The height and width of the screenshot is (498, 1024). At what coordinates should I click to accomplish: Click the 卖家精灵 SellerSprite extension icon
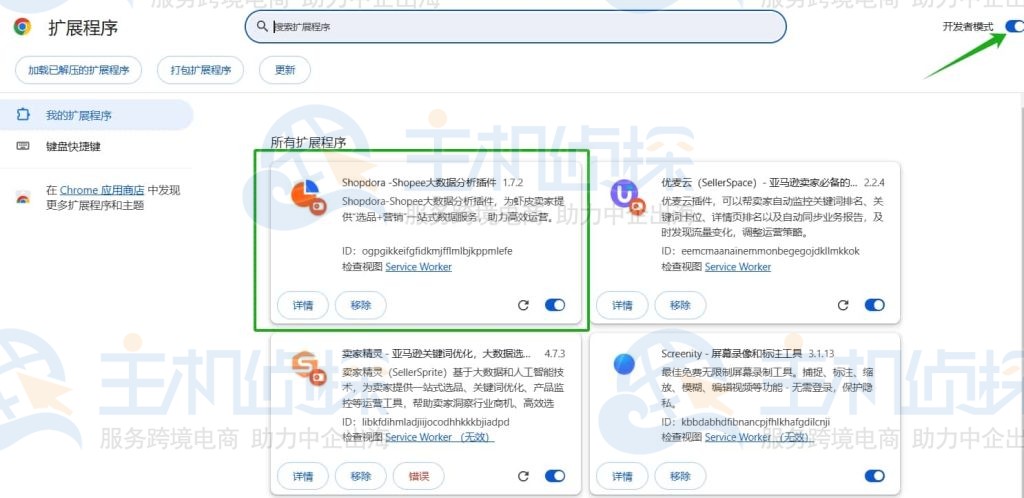coord(308,367)
